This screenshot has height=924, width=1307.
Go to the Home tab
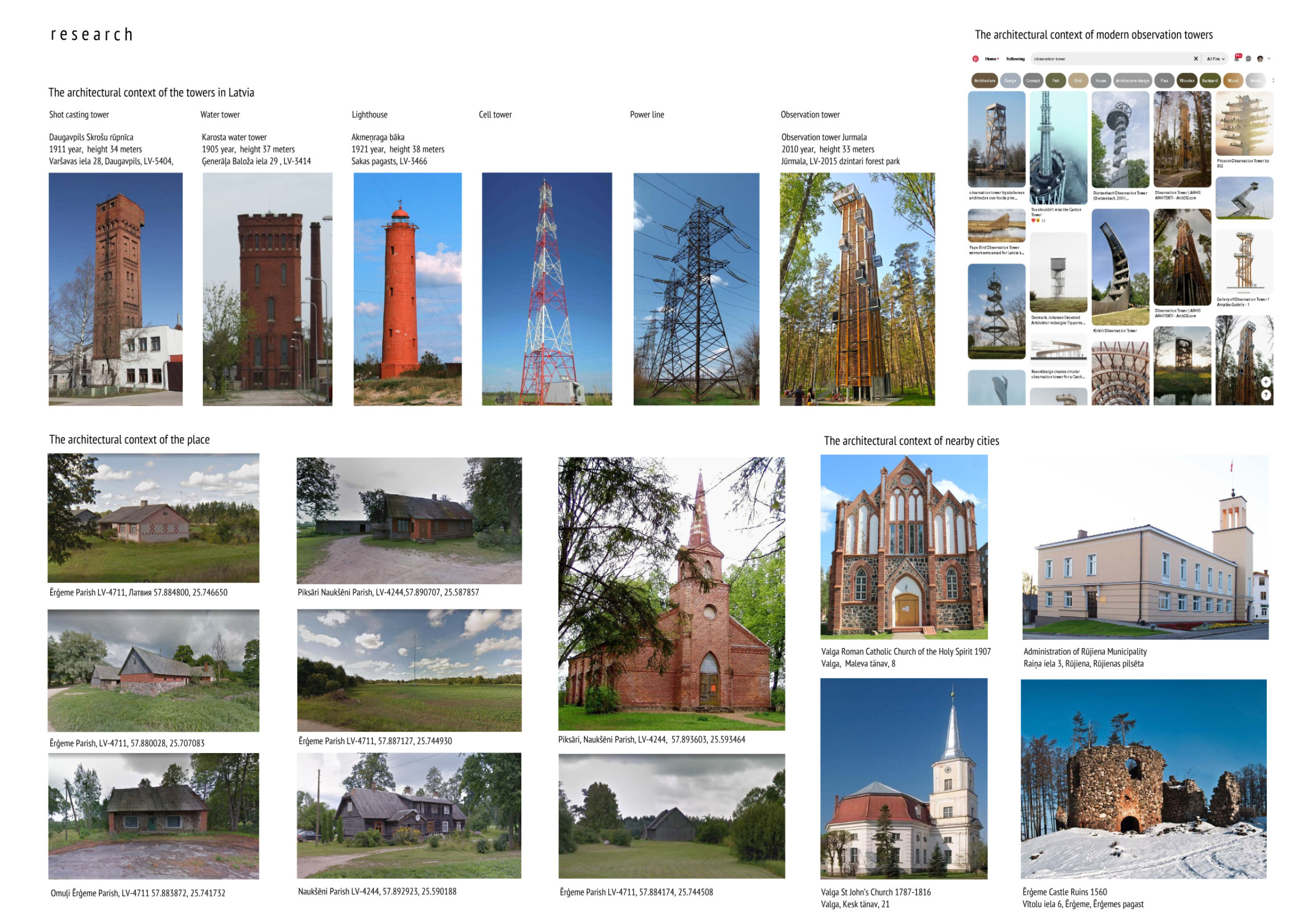pyautogui.click(x=991, y=59)
